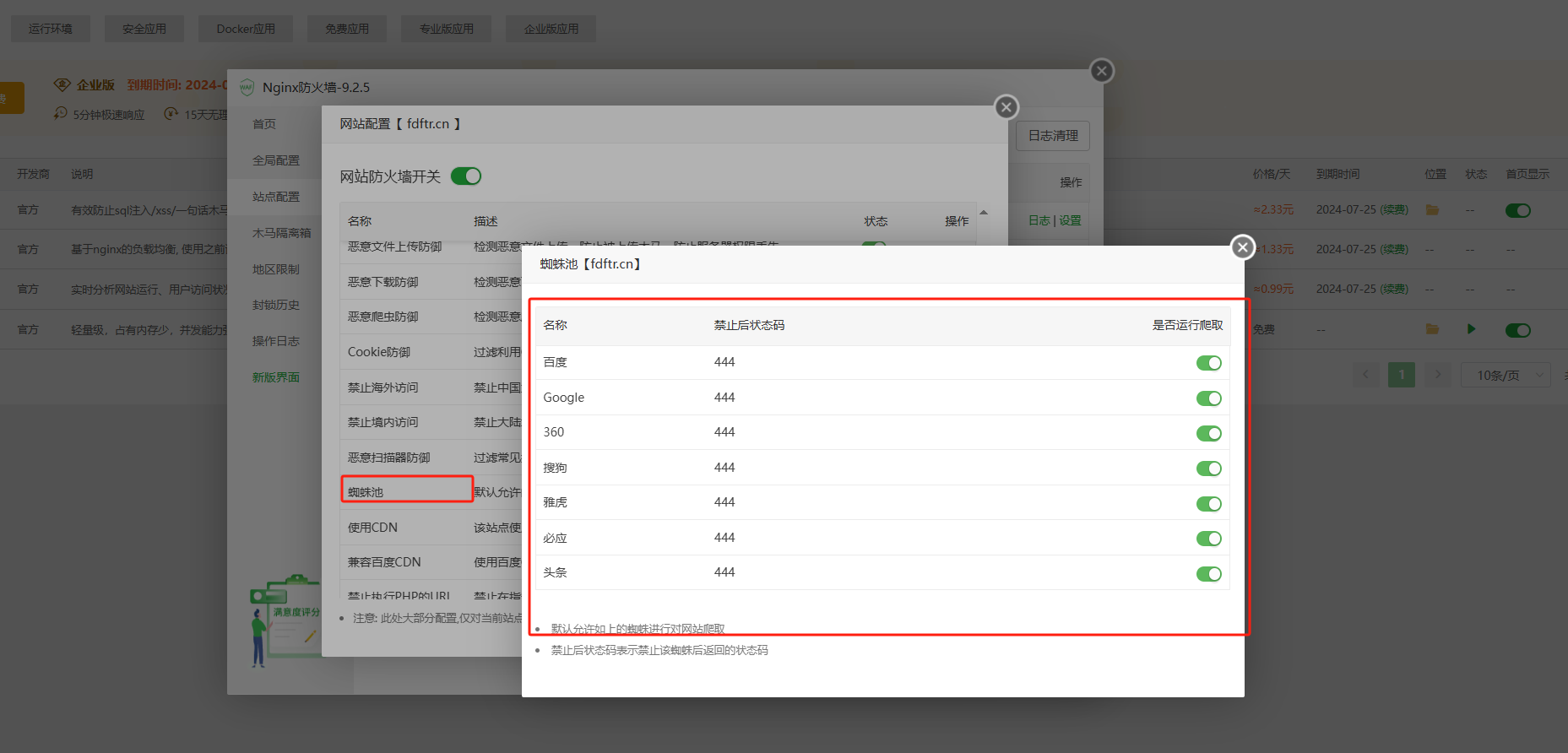
Task: Switch off the 头条 spider crawl toggle
Action: point(1209,574)
